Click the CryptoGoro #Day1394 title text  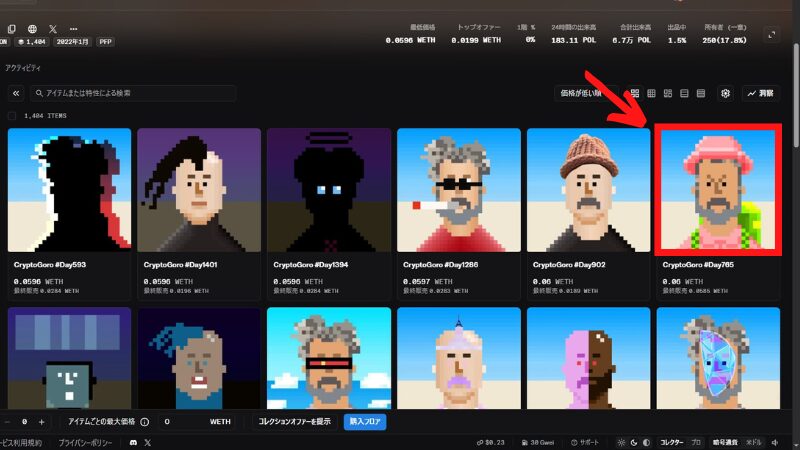[311, 265]
